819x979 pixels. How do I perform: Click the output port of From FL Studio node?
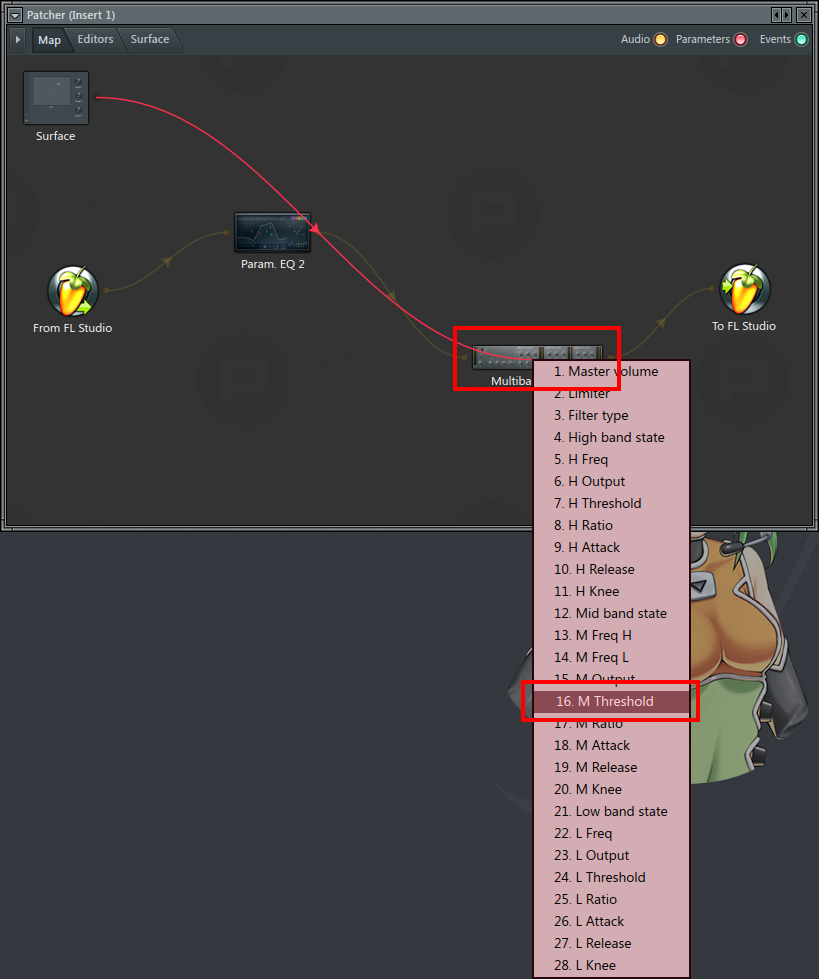107,290
